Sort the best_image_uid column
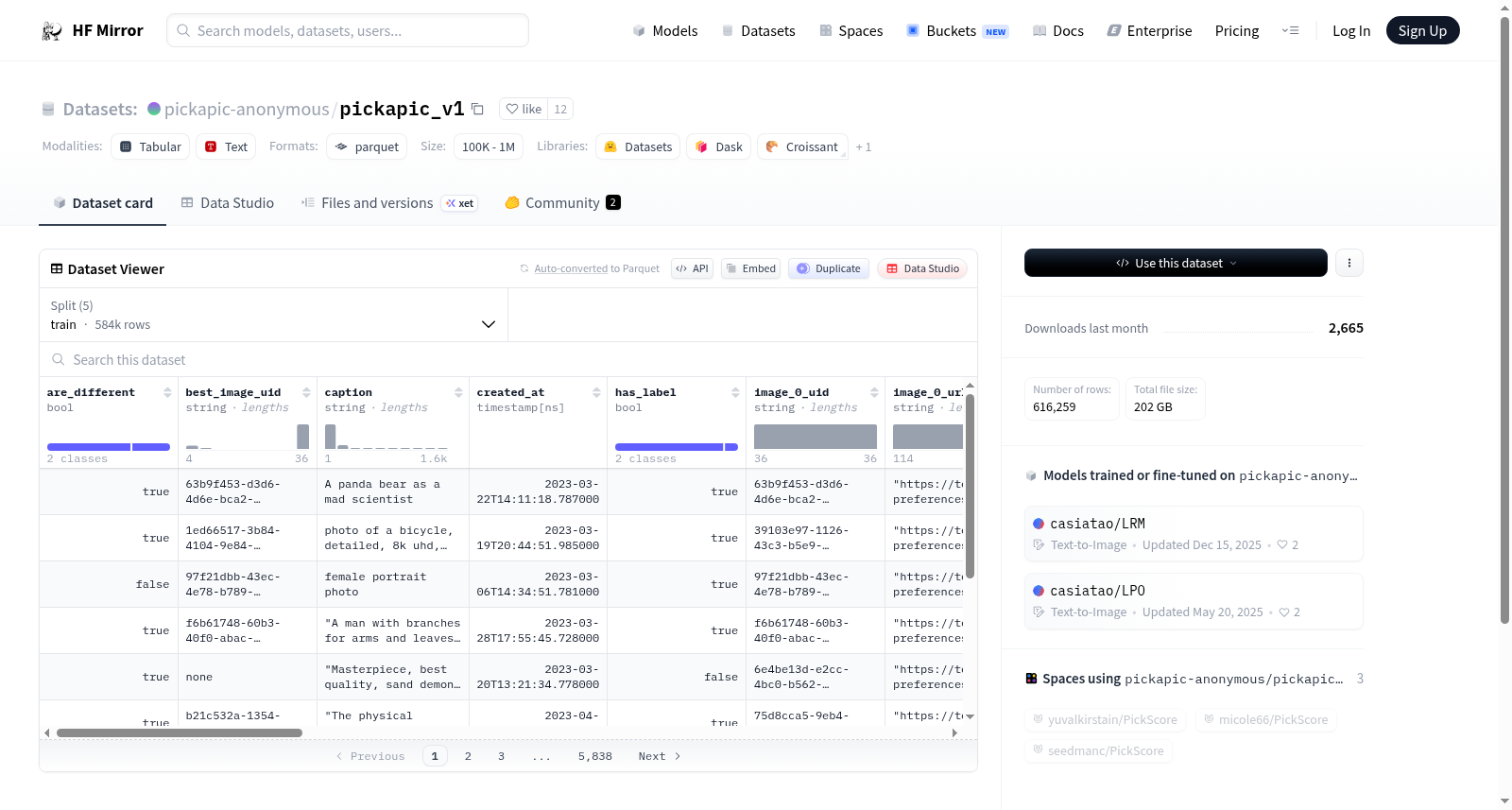The height and width of the screenshot is (810, 1512). click(306, 392)
